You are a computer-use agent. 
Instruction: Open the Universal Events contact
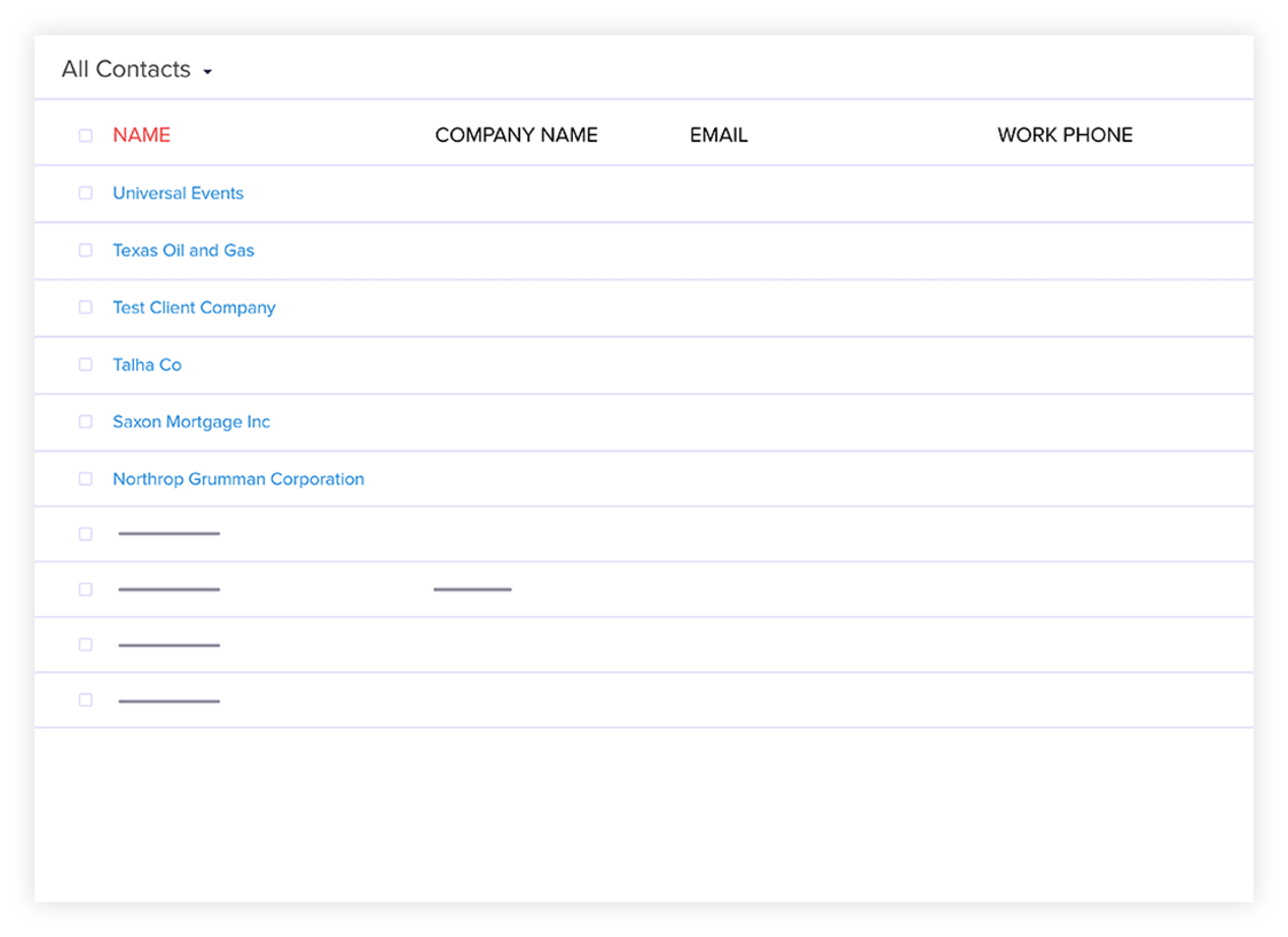[x=178, y=193]
